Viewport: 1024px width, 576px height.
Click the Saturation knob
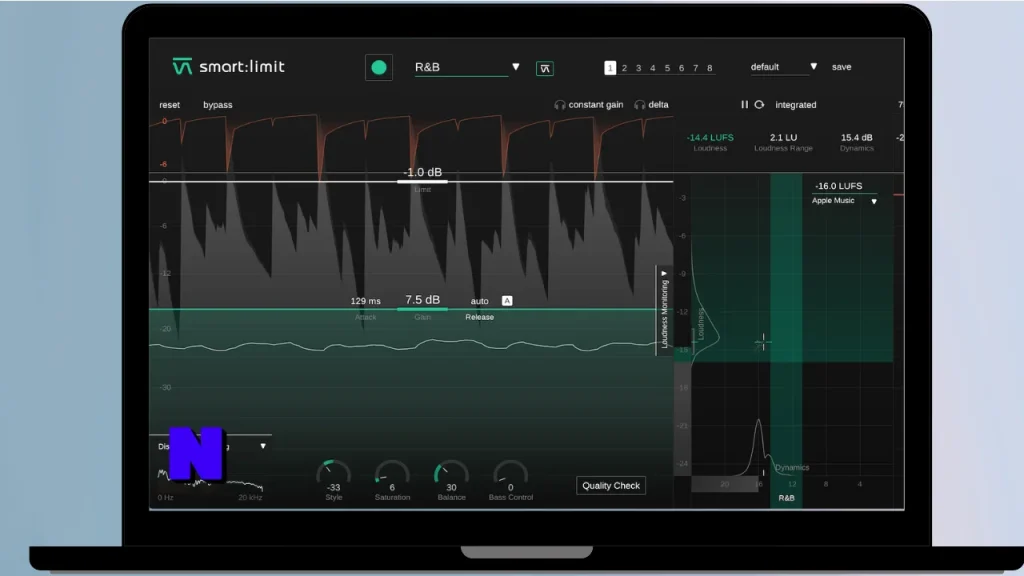(x=392, y=474)
